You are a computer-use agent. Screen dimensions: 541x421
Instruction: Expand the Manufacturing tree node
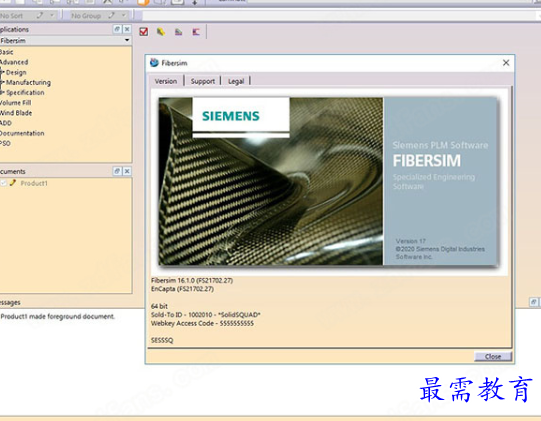pyautogui.click(x=2, y=82)
